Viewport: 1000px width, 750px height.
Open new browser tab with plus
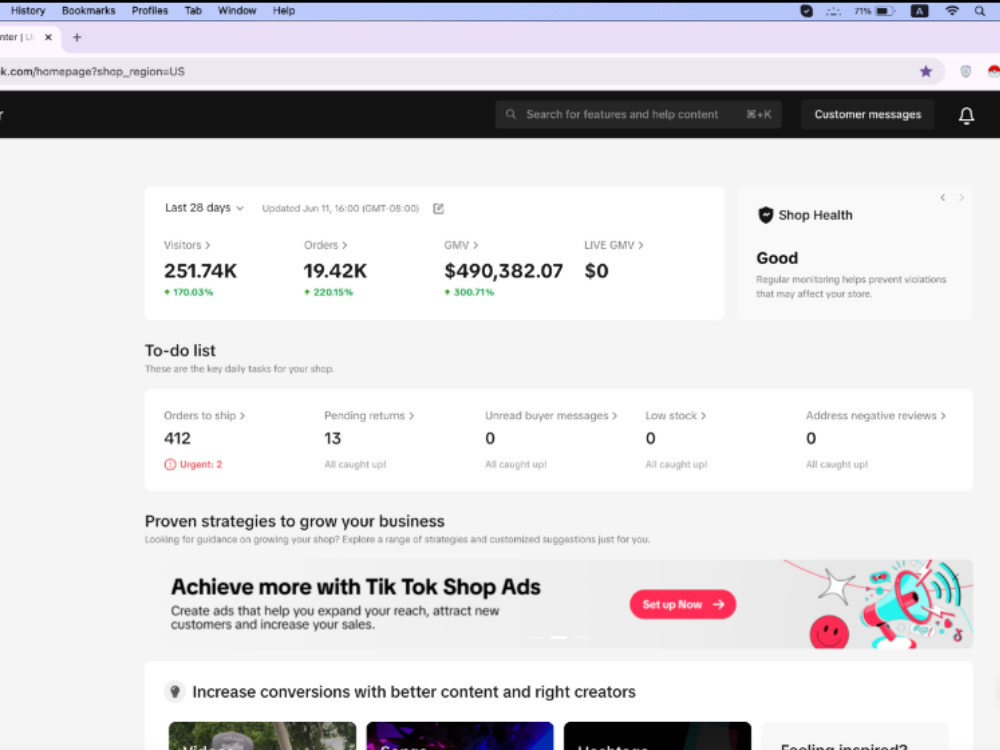click(77, 38)
